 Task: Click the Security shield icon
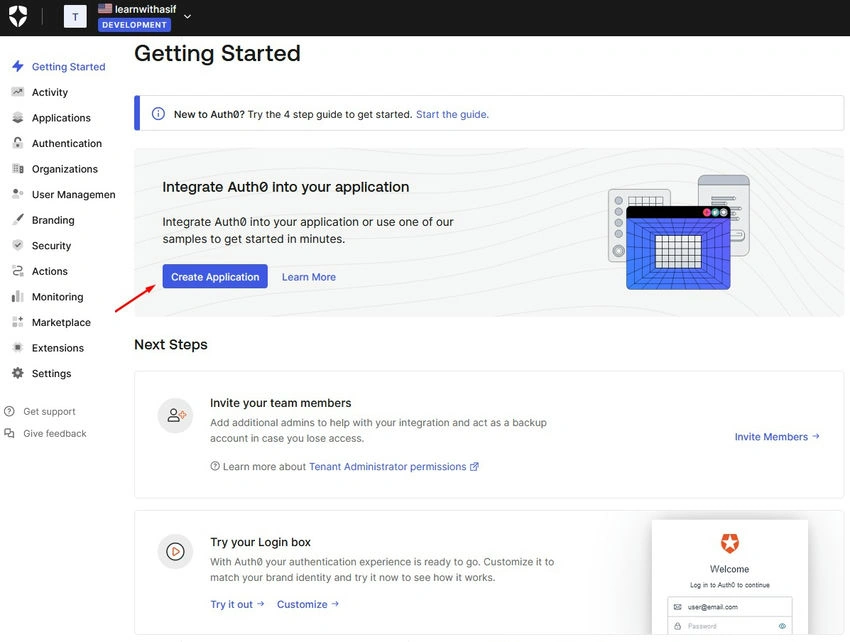click(18, 245)
